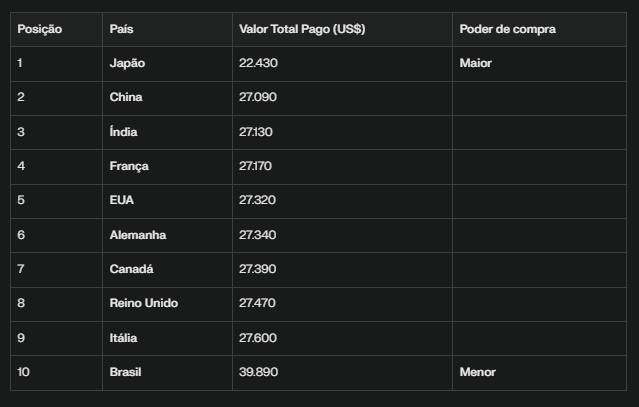Click the "Menor" purchasing power cell
This screenshot has height=407, width=639.
478,372
